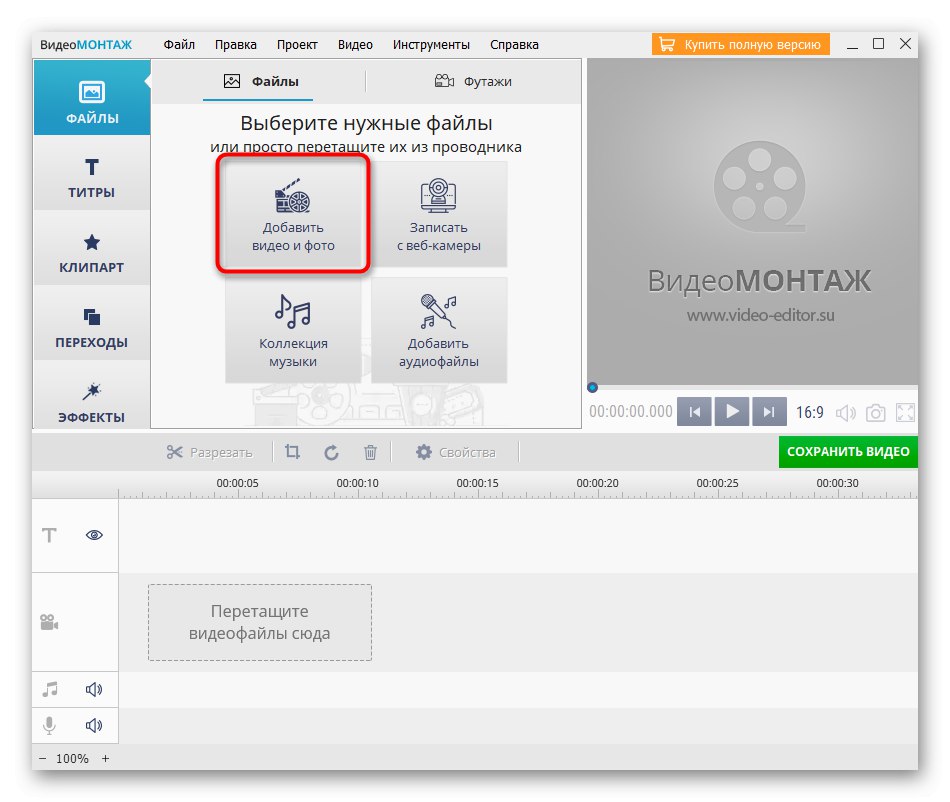
Task: Open the ПЕРЕХОДЫ sidebar section
Action: tap(91, 323)
